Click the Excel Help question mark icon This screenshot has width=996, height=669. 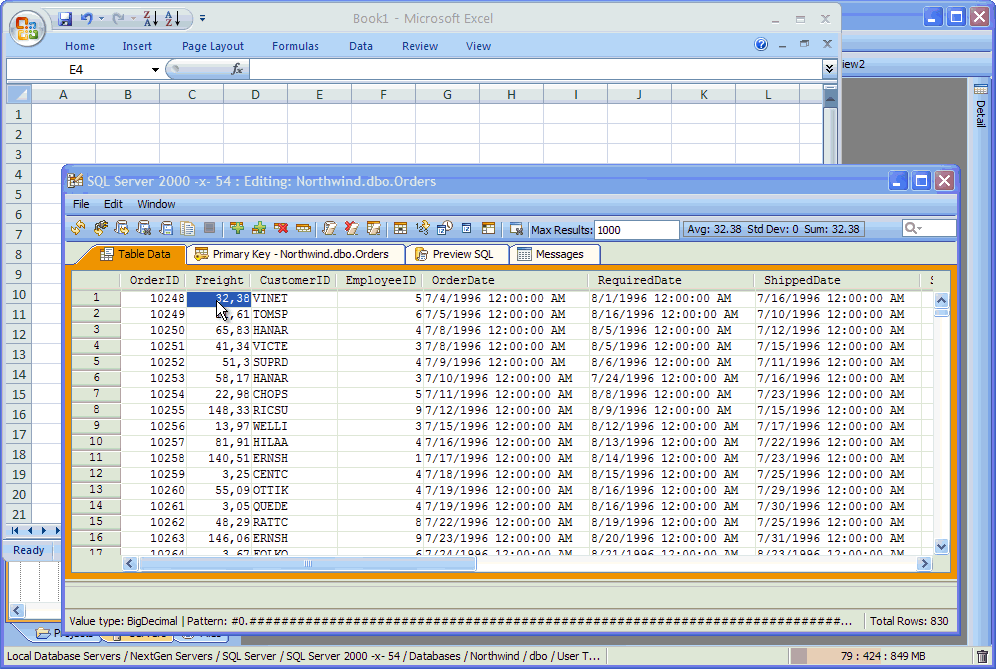(x=761, y=44)
